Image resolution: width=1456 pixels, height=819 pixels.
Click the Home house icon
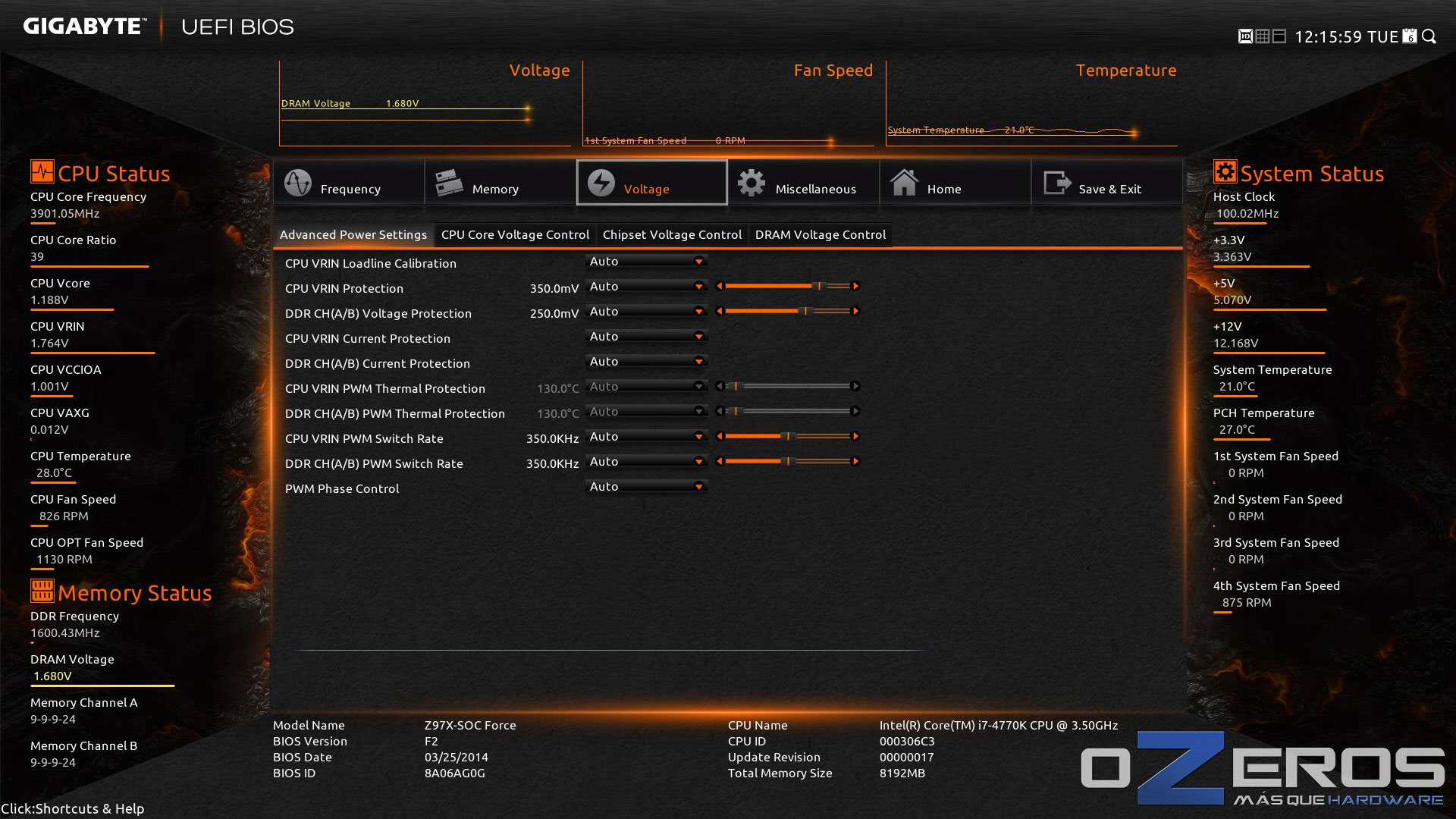[x=904, y=183]
